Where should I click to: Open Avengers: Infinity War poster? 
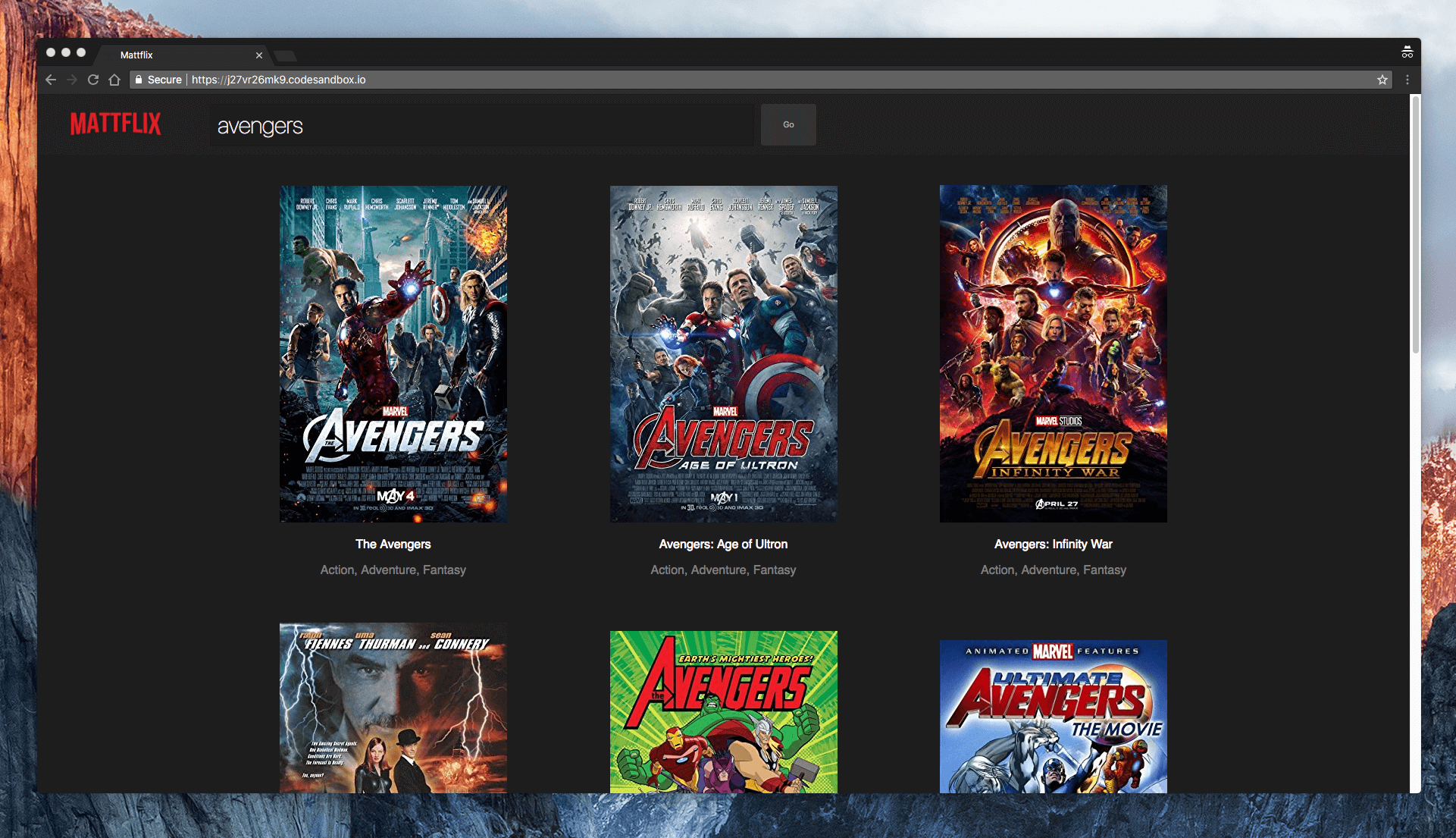pos(1053,353)
